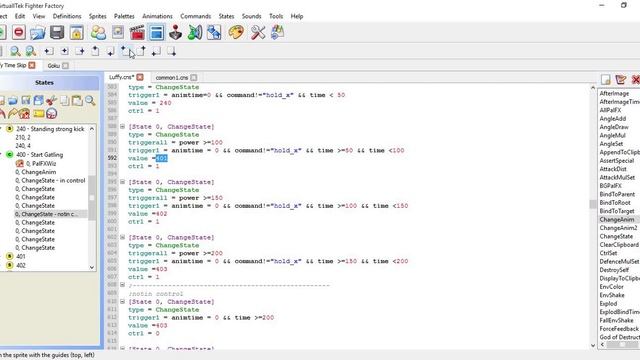The height and width of the screenshot is (360, 640).
Task: Select the 0, PalFXWiz controller
Action: coord(41,163)
